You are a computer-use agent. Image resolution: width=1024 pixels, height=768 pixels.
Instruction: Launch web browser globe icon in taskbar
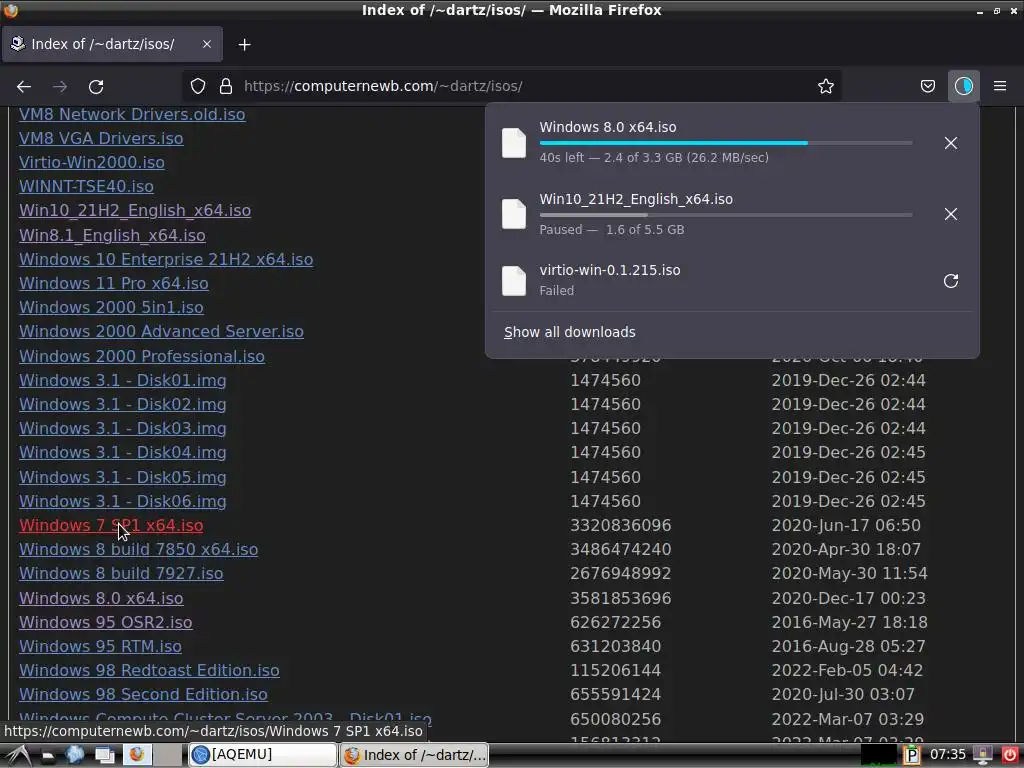(x=74, y=755)
